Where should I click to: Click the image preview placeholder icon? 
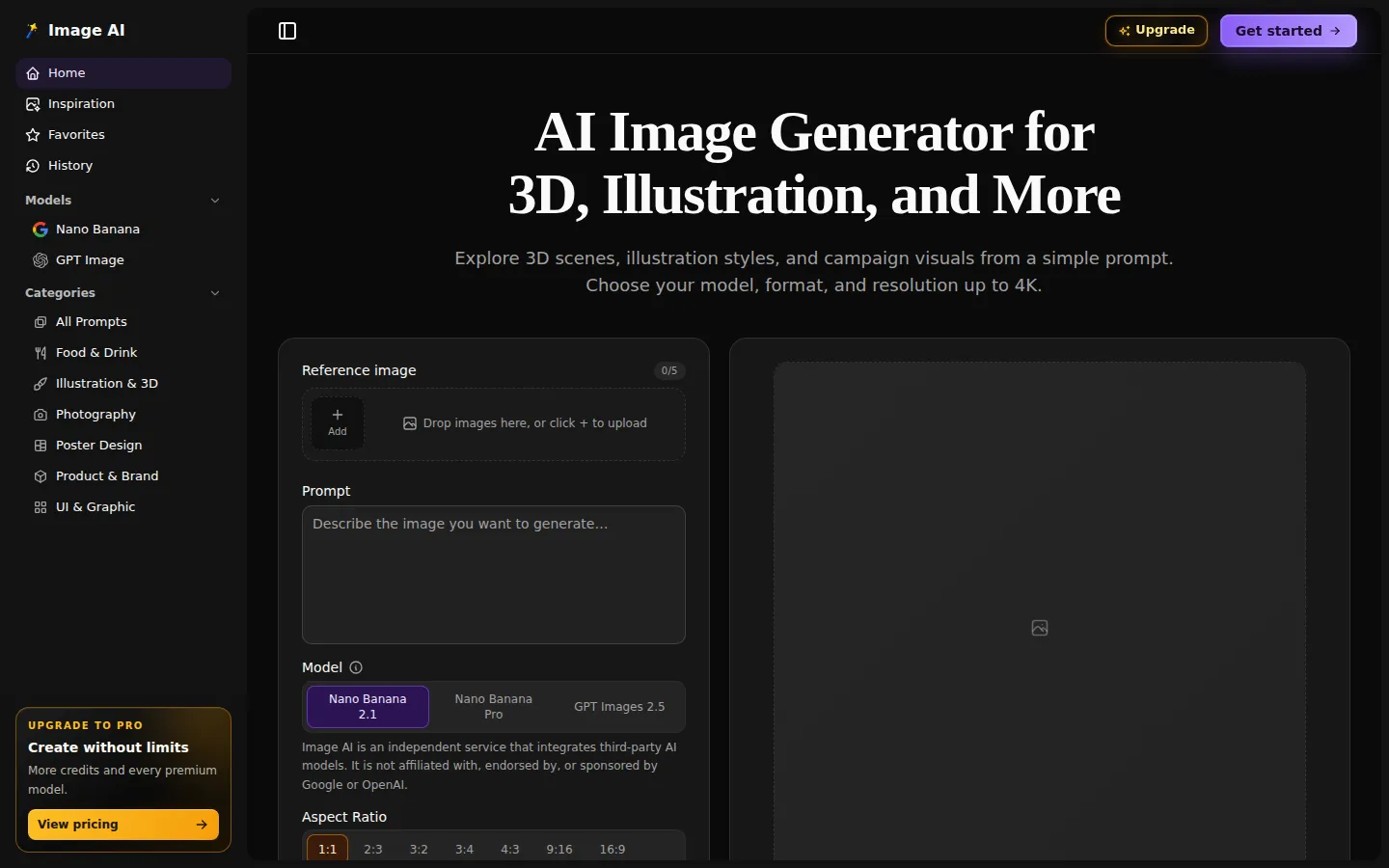pos(1040,628)
